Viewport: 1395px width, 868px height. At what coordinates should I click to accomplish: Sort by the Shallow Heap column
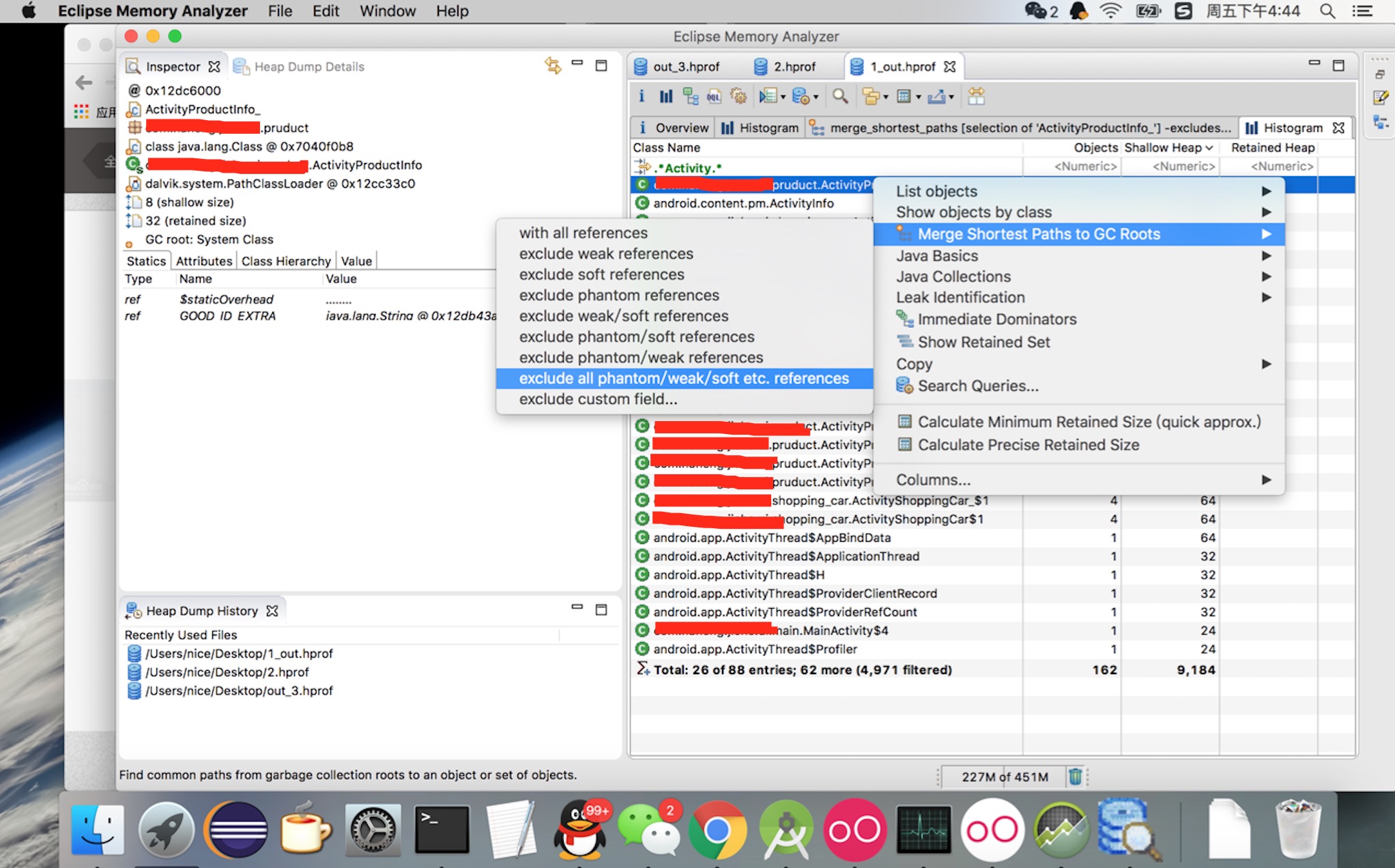point(1169,147)
